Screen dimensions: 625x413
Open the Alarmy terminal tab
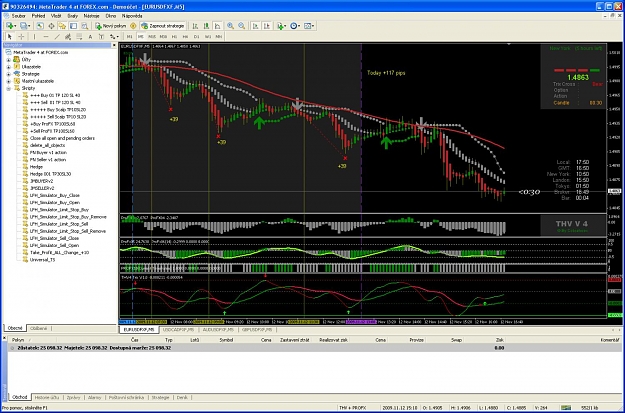(x=94, y=397)
